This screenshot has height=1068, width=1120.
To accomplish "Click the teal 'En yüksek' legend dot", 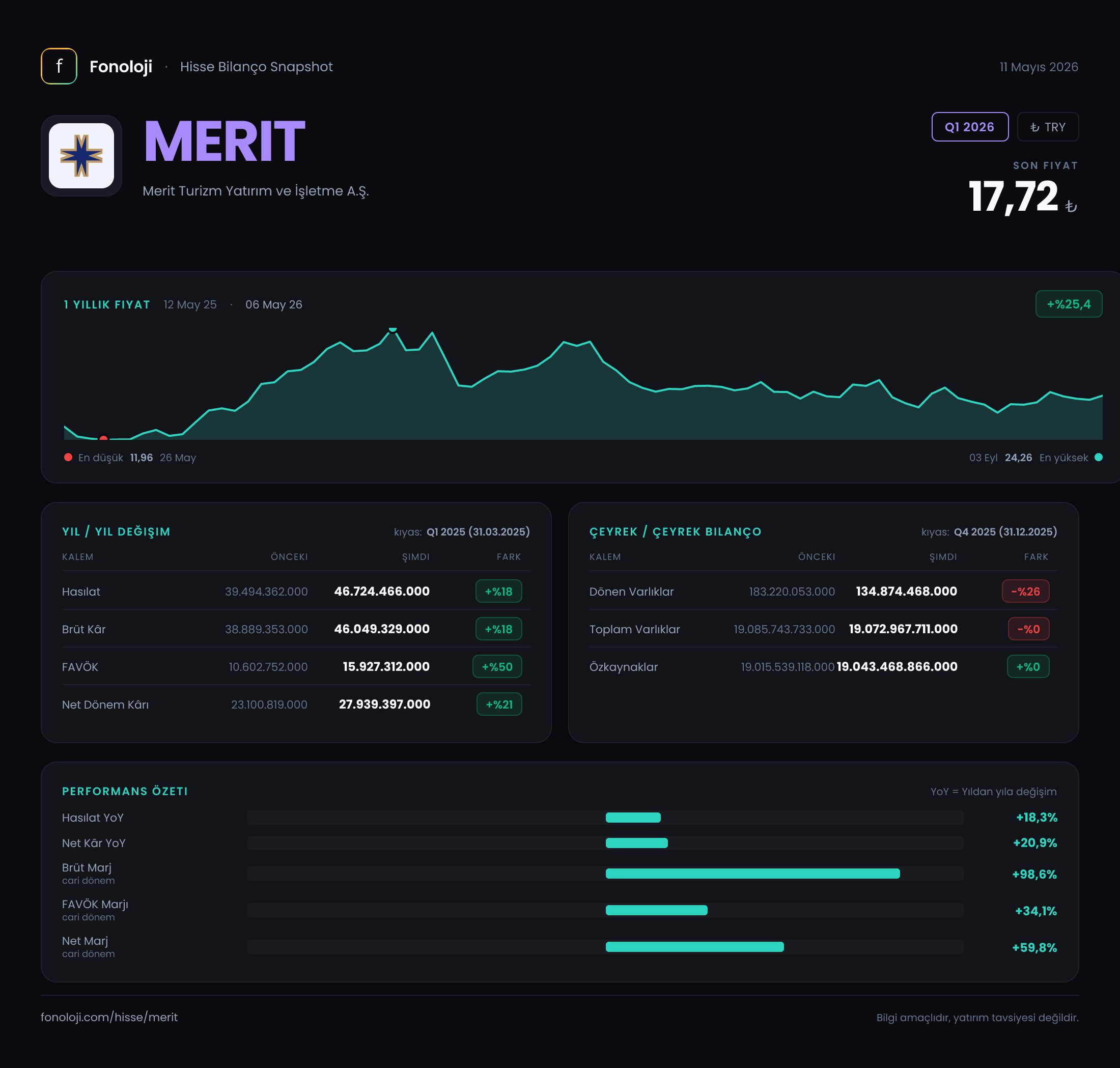I will (x=1098, y=457).
